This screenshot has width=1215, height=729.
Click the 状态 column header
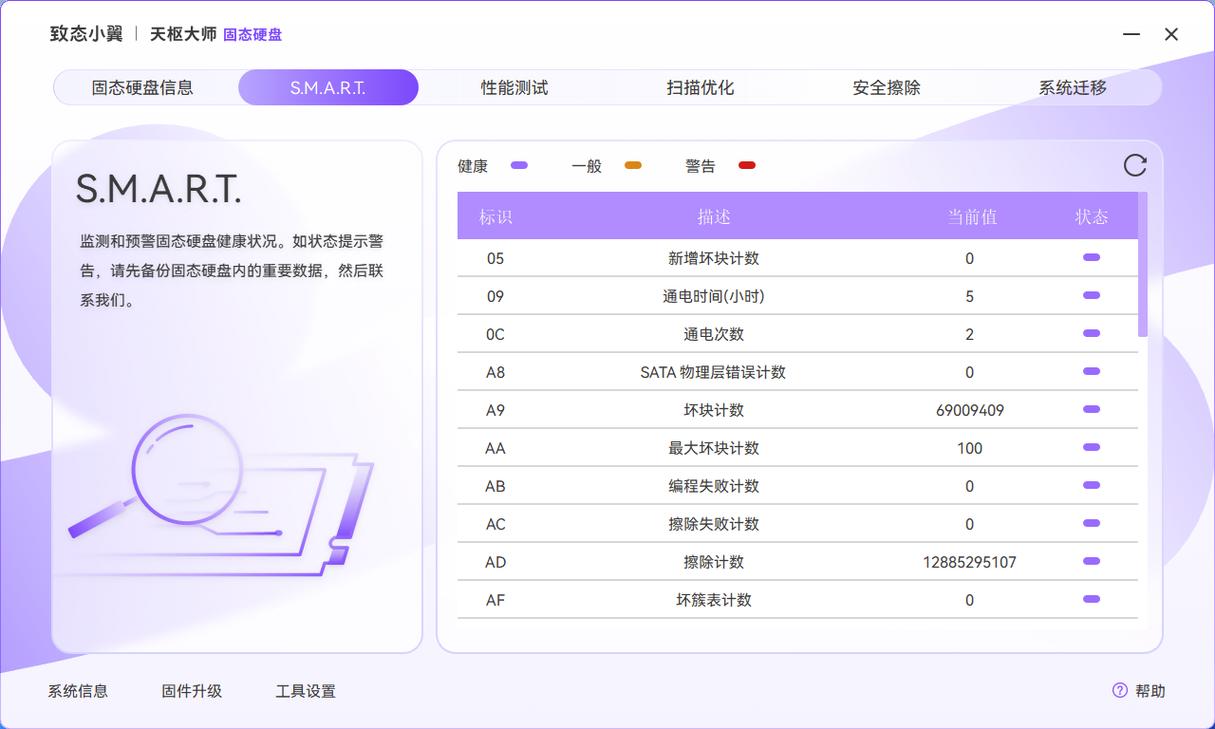pos(1089,216)
